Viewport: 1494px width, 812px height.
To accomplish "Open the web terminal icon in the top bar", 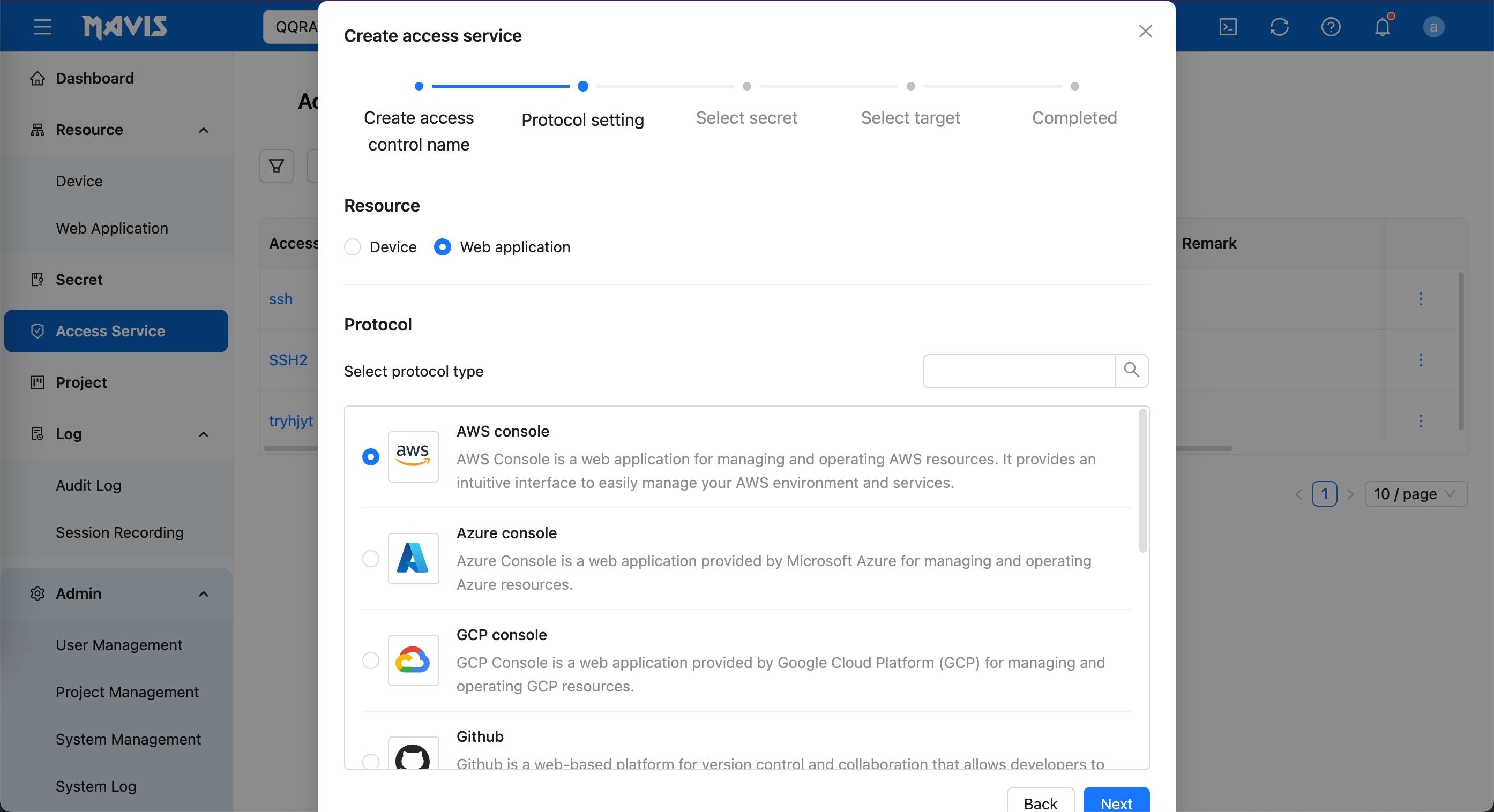I will point(1228,27).
